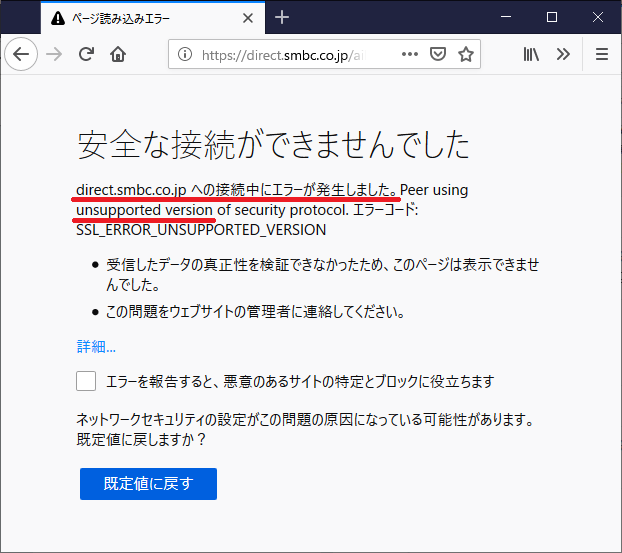
Task: Click the 既定値に戻す button
Action: [148, 484]
